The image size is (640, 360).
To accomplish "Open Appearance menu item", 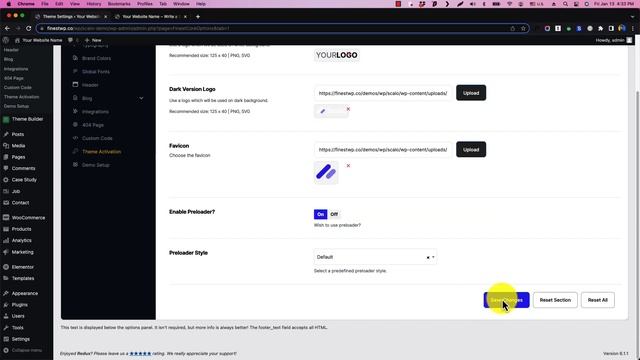I will point(24,293).
